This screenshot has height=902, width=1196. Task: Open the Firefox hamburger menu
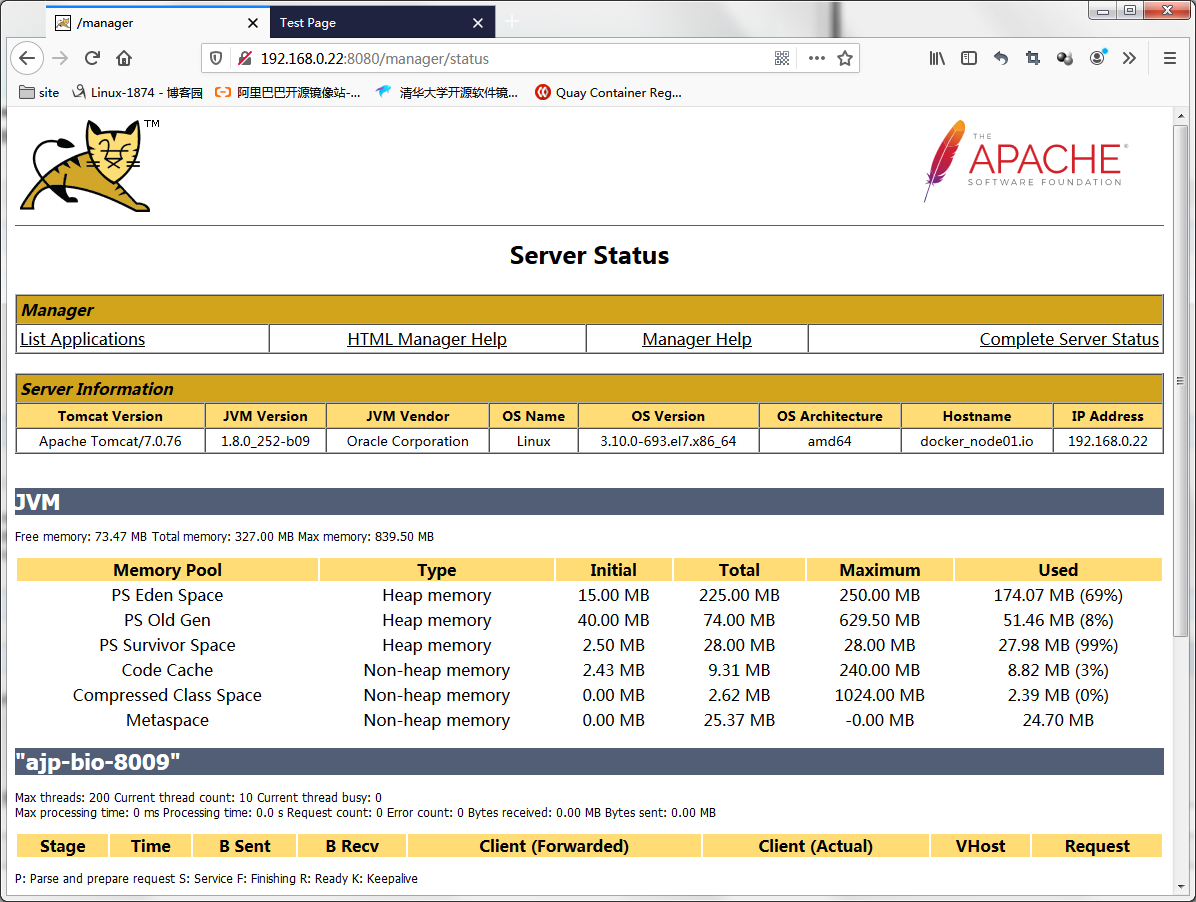[1169, 58]
